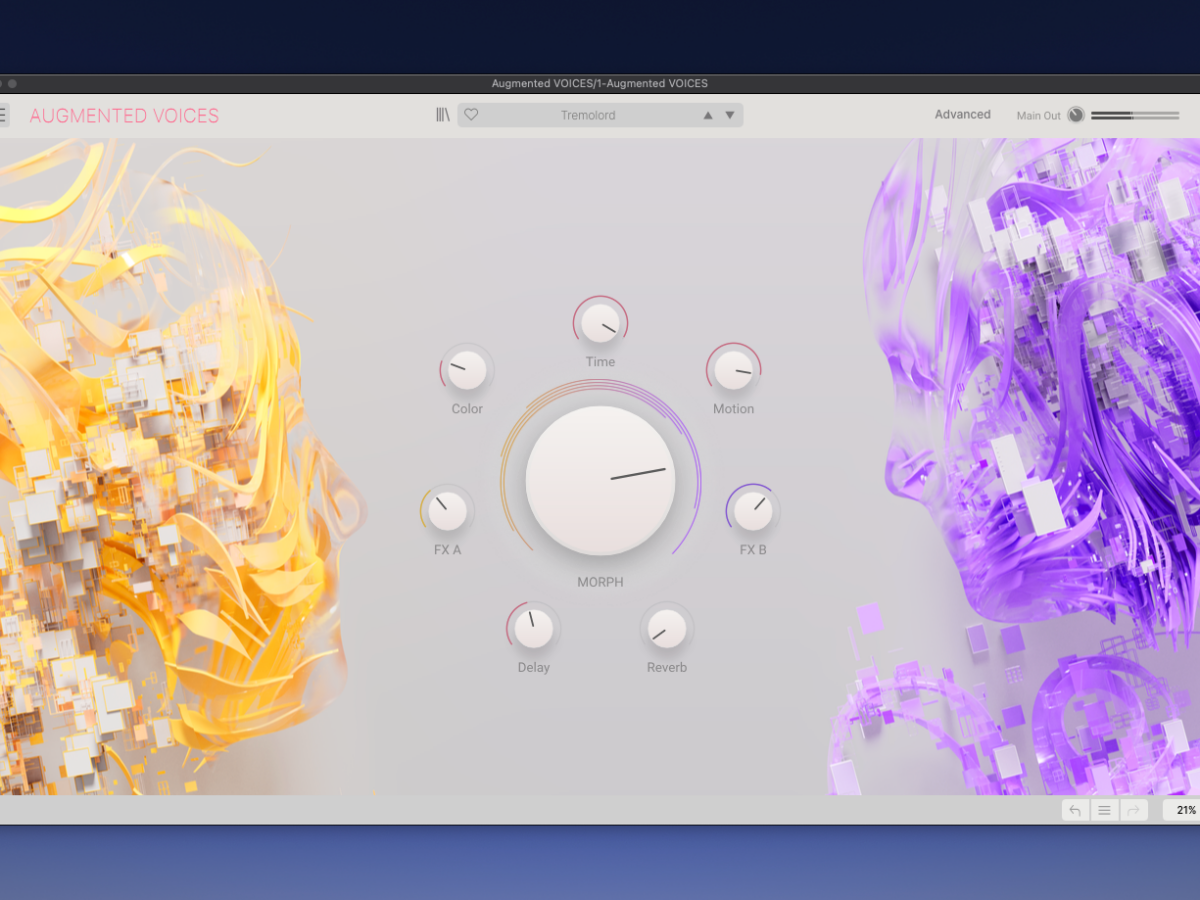Open the edit history list
The height and width of the screenshot is (900, 1200).
tap(1104, 810)
